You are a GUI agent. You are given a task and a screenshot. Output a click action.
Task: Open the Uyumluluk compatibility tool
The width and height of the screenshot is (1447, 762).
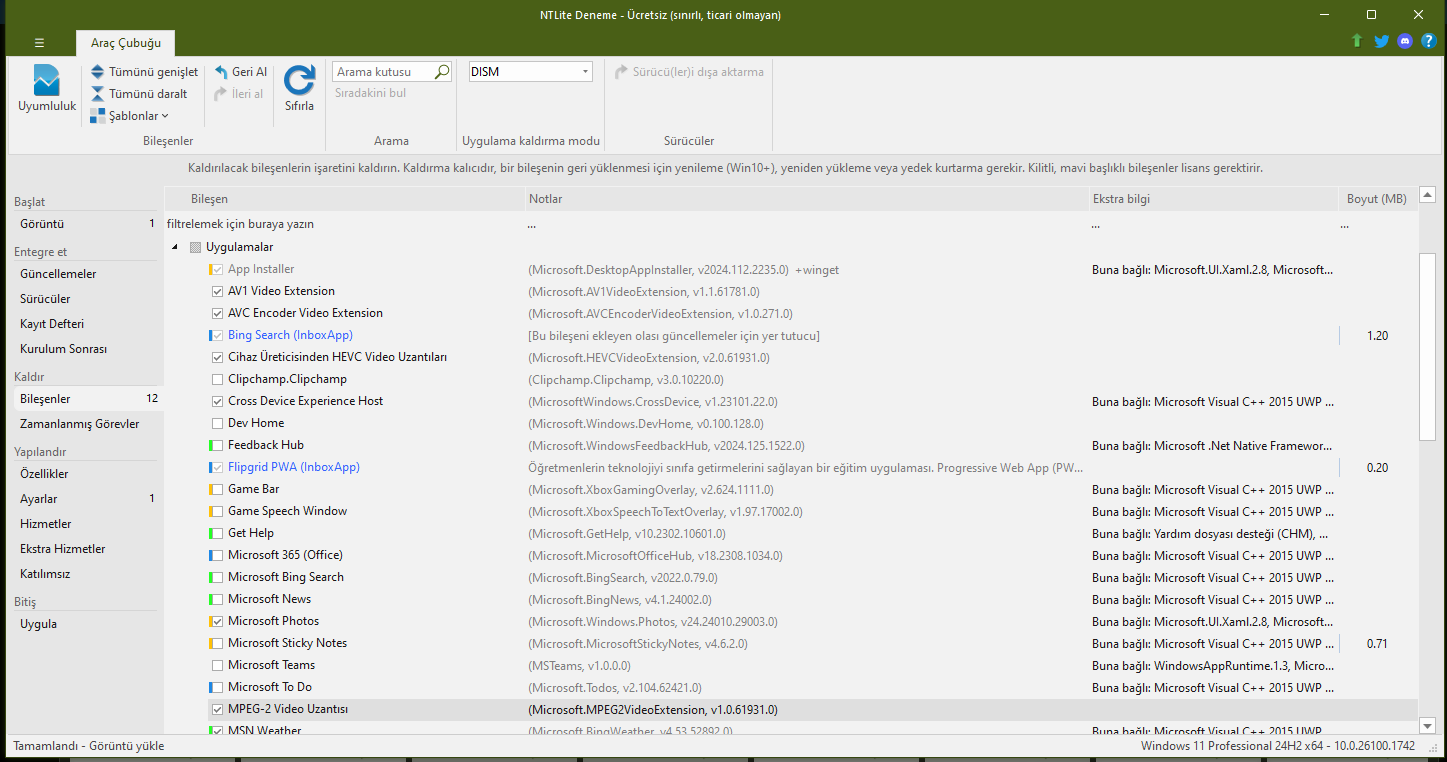coord(46,88)
